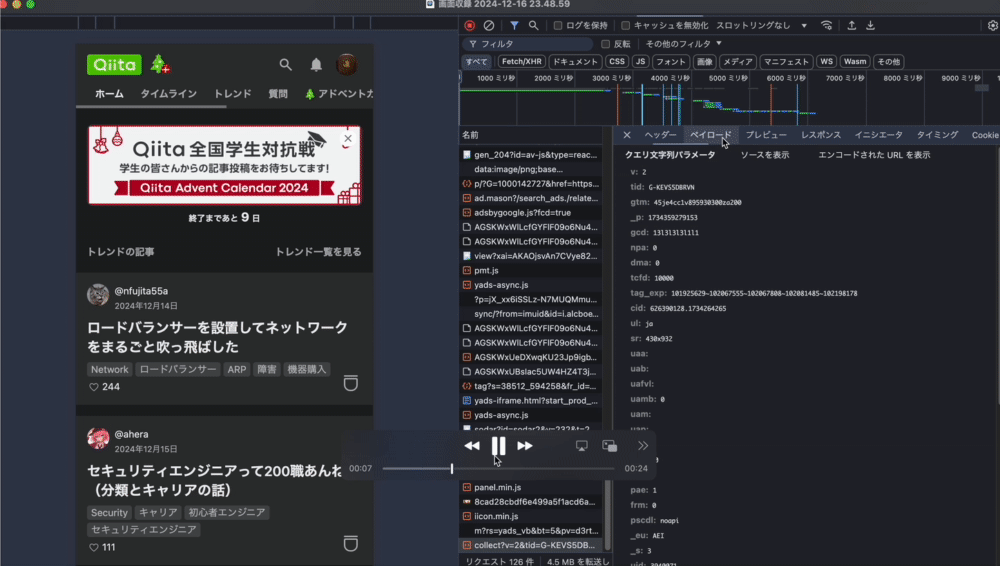
Task: Select the collect?v=2&tid=G-KEVS5DB... request
Action: pyautogui.click(x=529, y=545)
